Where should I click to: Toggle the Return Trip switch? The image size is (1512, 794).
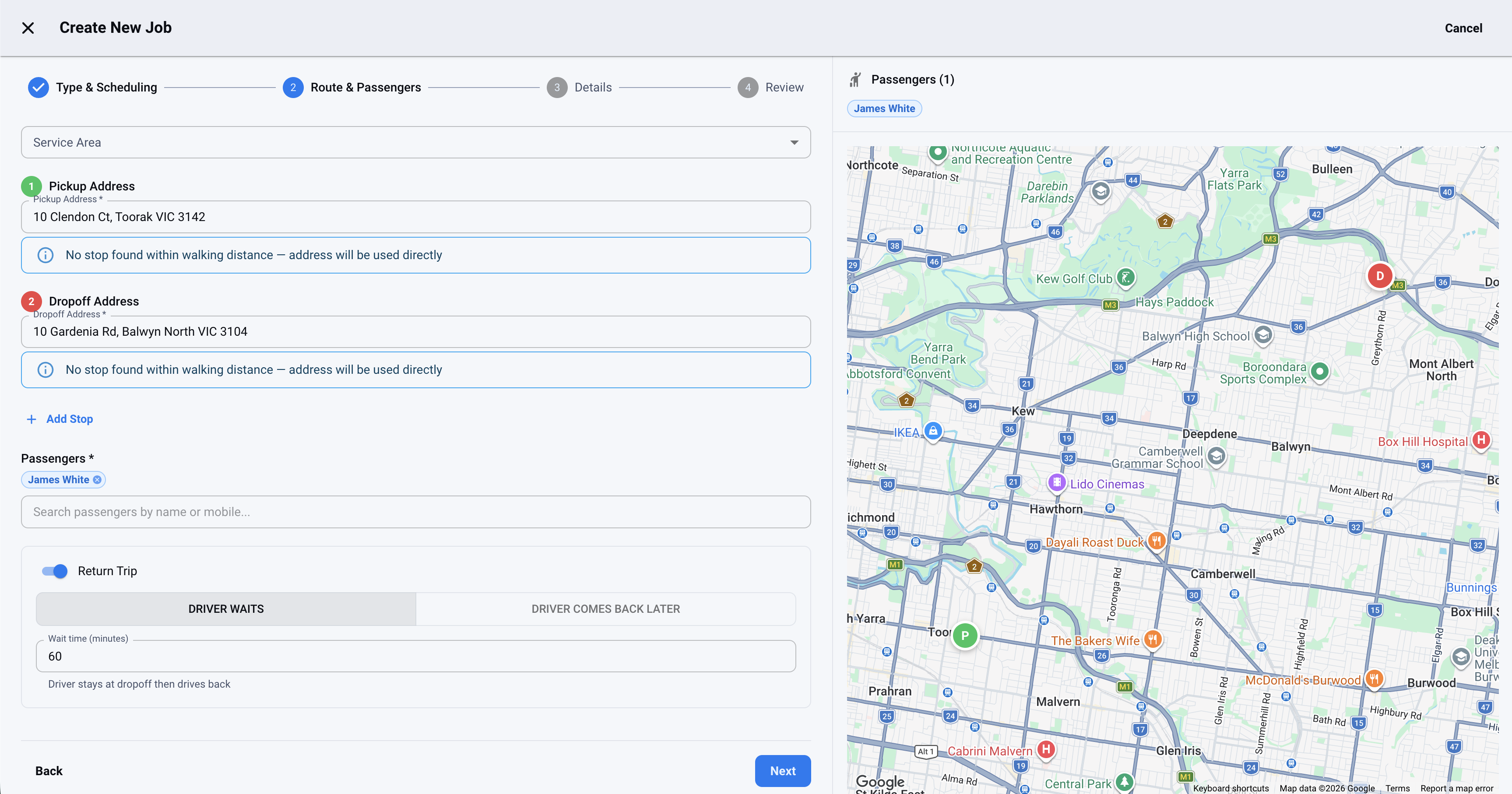click(55, 571)
